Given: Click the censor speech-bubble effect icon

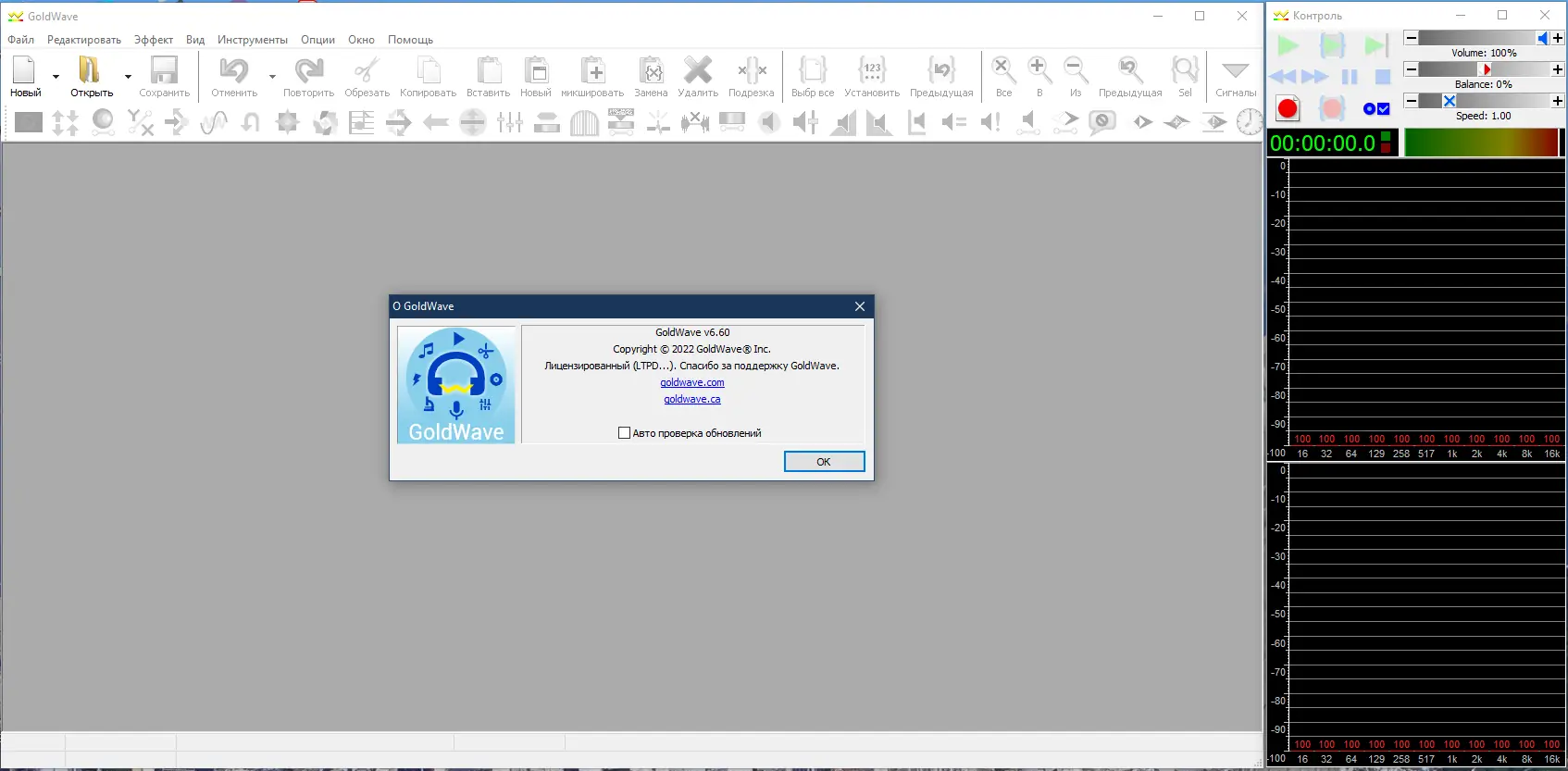Looking at the screenshot, I should click(1102, 122).
